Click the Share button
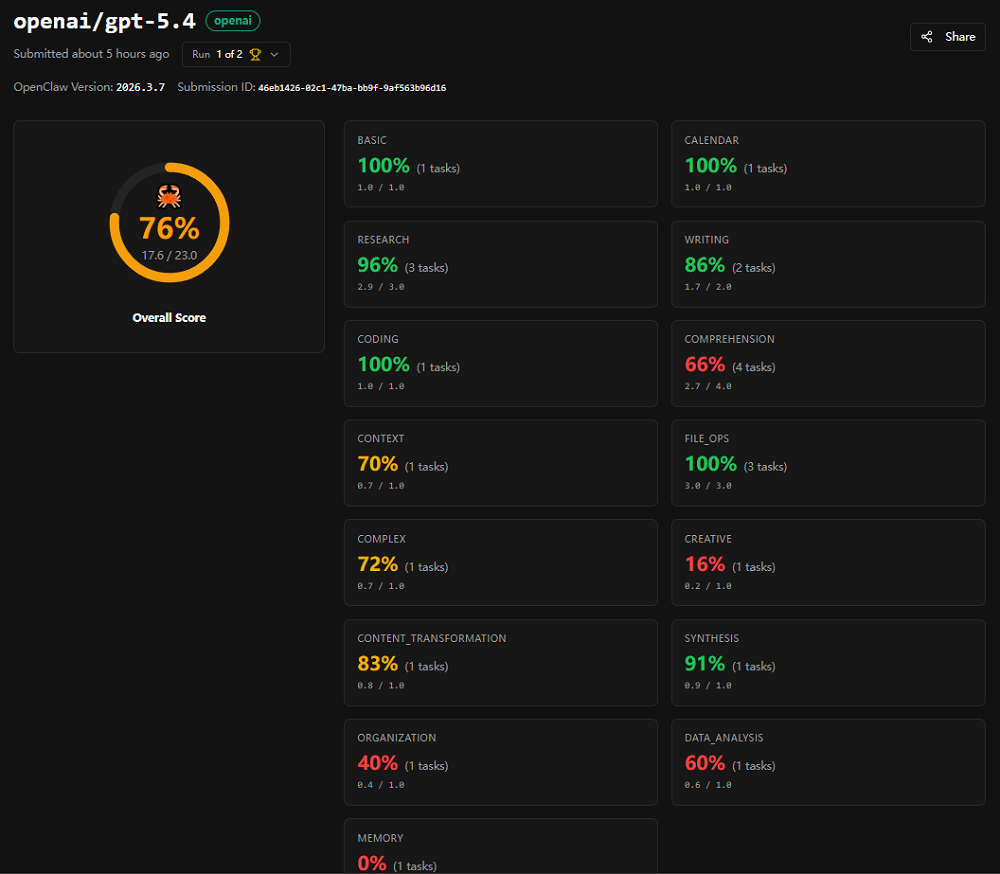The image size is (1000, 874). 947,37
